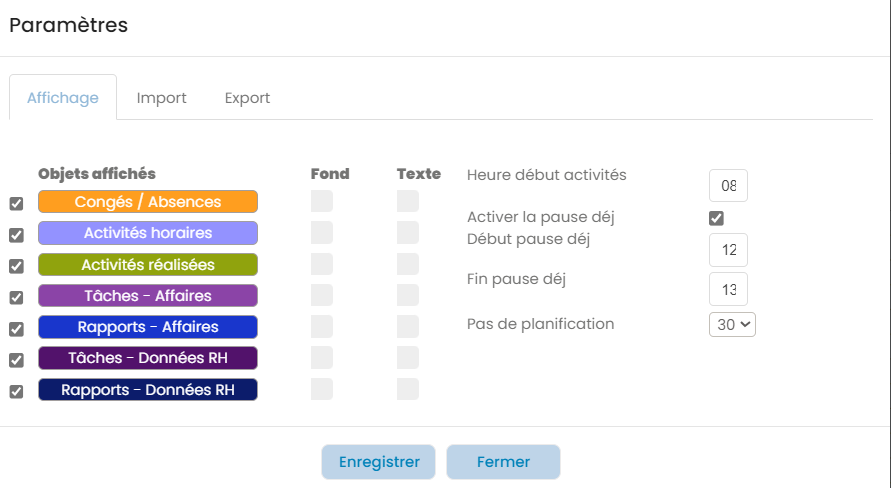Screen dimensions: 891x488
Task: Open Texte color swatch for Rapports - Affaires
Action: [x=408, y=327]
